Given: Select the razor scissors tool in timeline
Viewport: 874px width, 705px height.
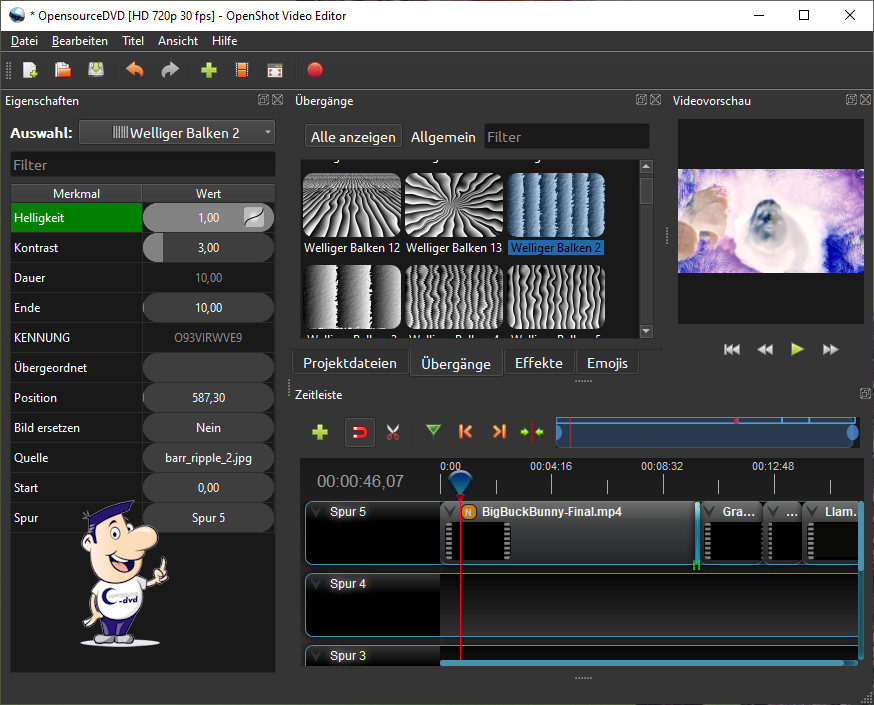Looking at the screenshot, I should 393,432.
